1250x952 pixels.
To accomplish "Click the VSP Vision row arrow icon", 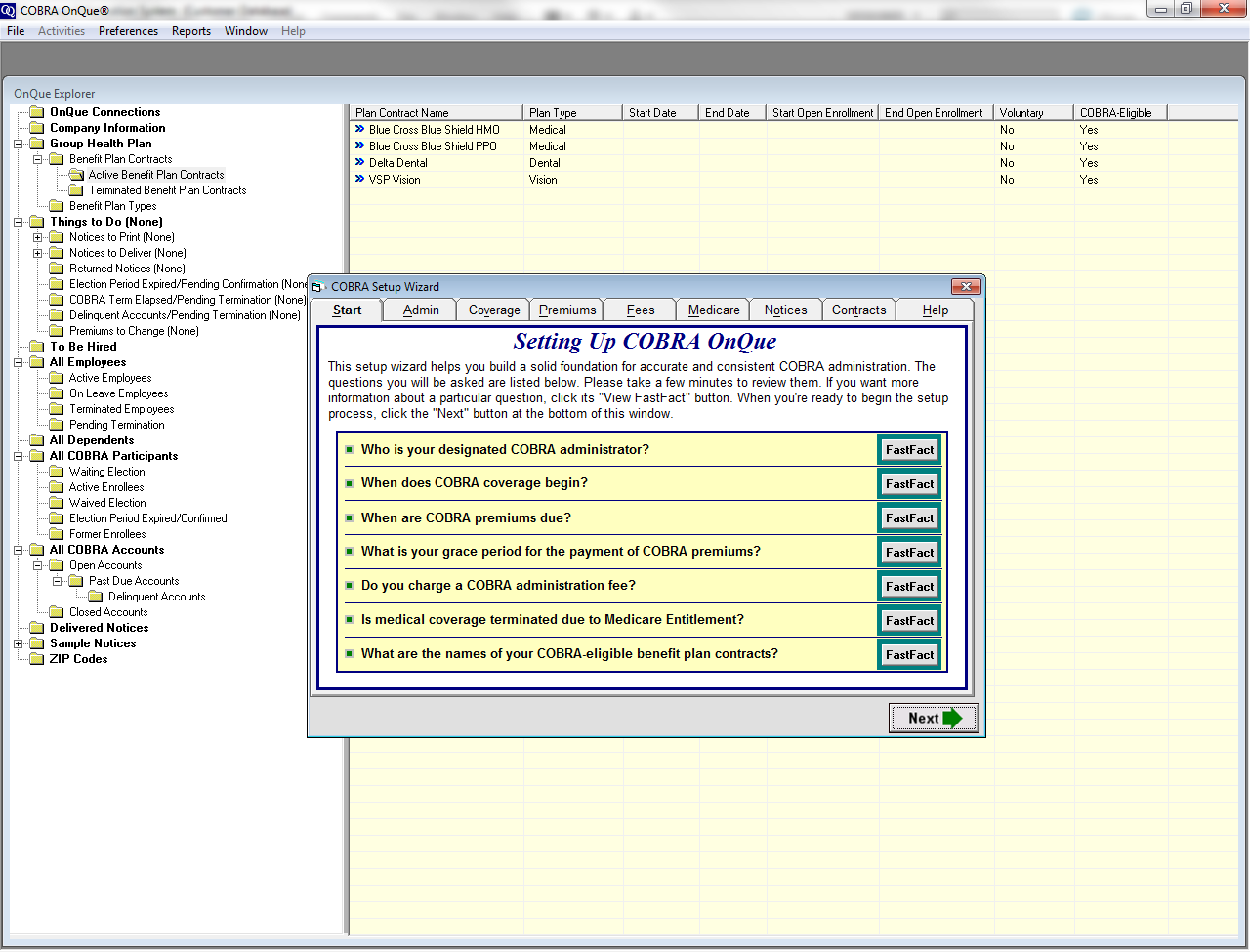I will [x=359, y=179].
